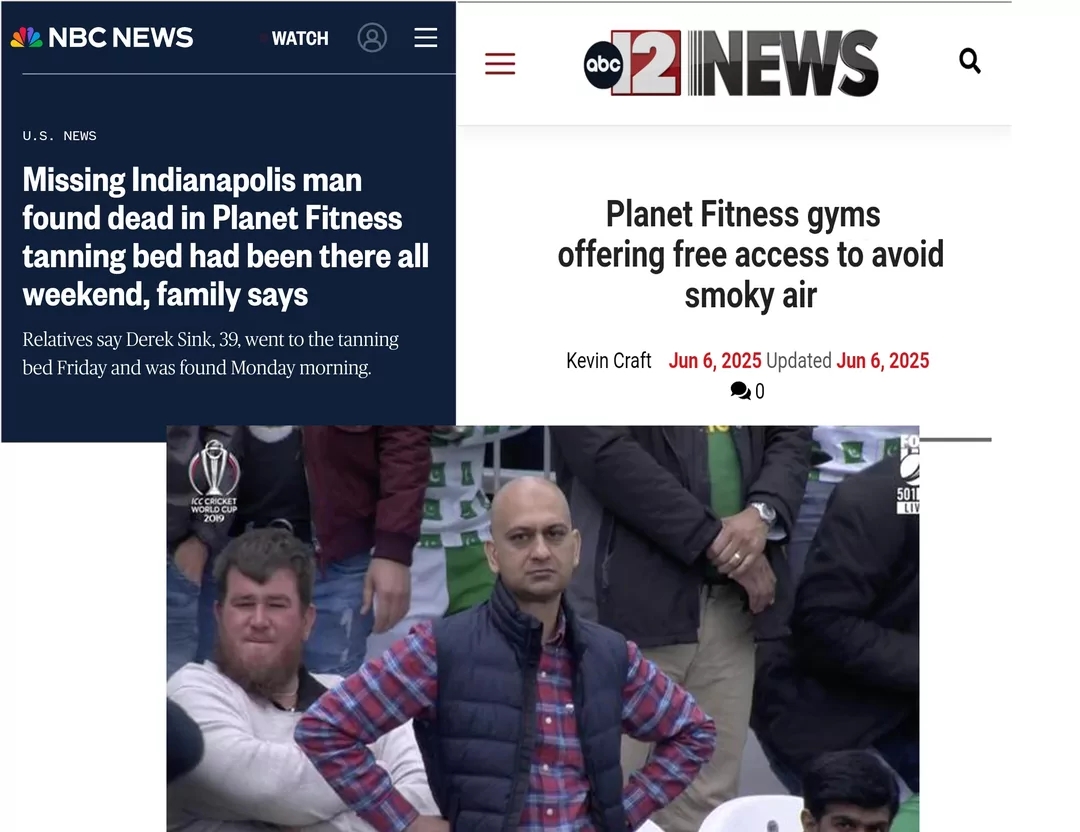Open the Missing Indianapolis man headline

(x=226, y=237)
